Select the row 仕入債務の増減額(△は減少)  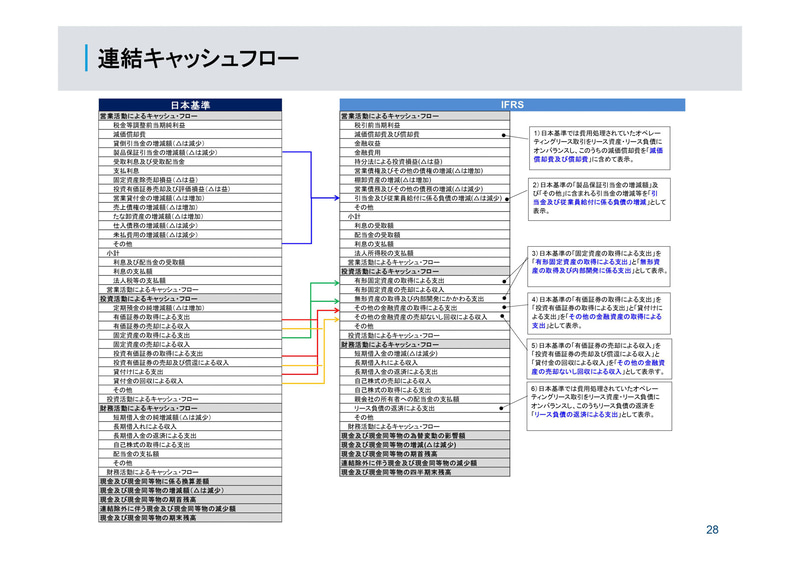coord(190,226)
